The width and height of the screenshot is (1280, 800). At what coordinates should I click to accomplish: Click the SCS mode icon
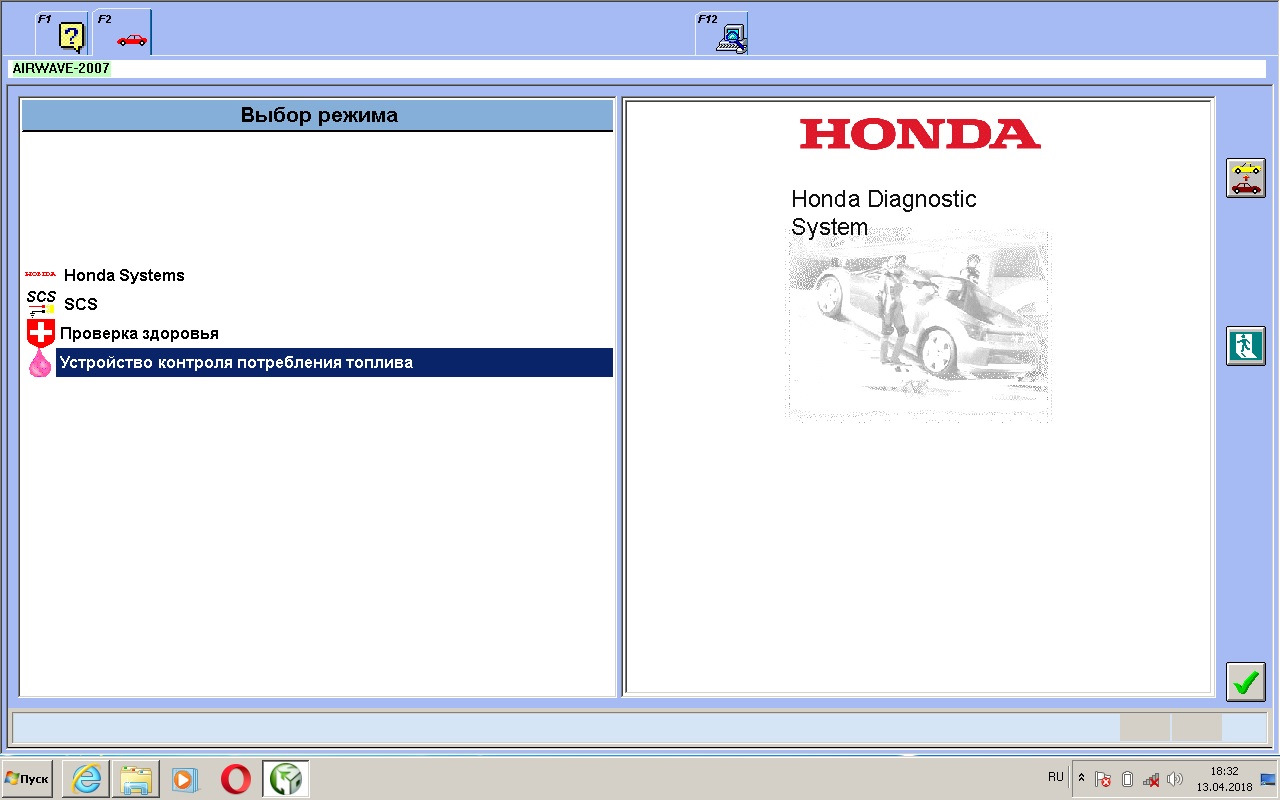tap(41, 303)
